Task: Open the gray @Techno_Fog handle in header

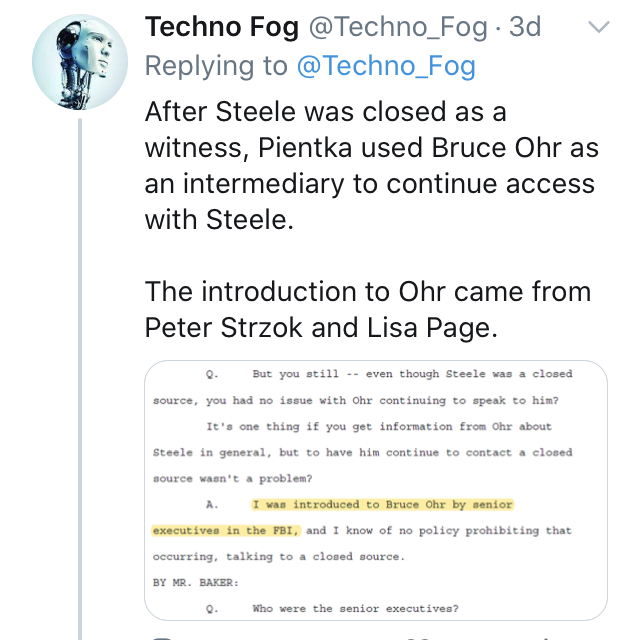Action: [398, 27]
